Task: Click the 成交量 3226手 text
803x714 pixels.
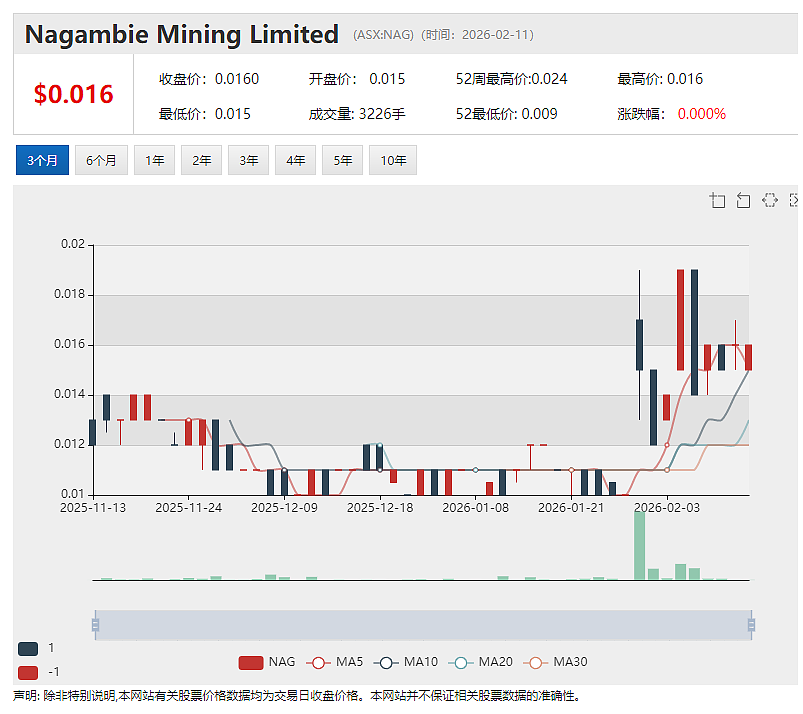Action: [x=357, y=114]
